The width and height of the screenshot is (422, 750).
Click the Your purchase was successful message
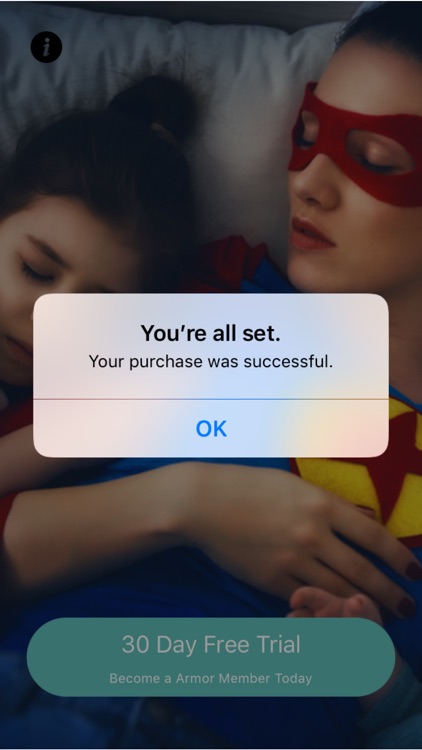[211, 362]
